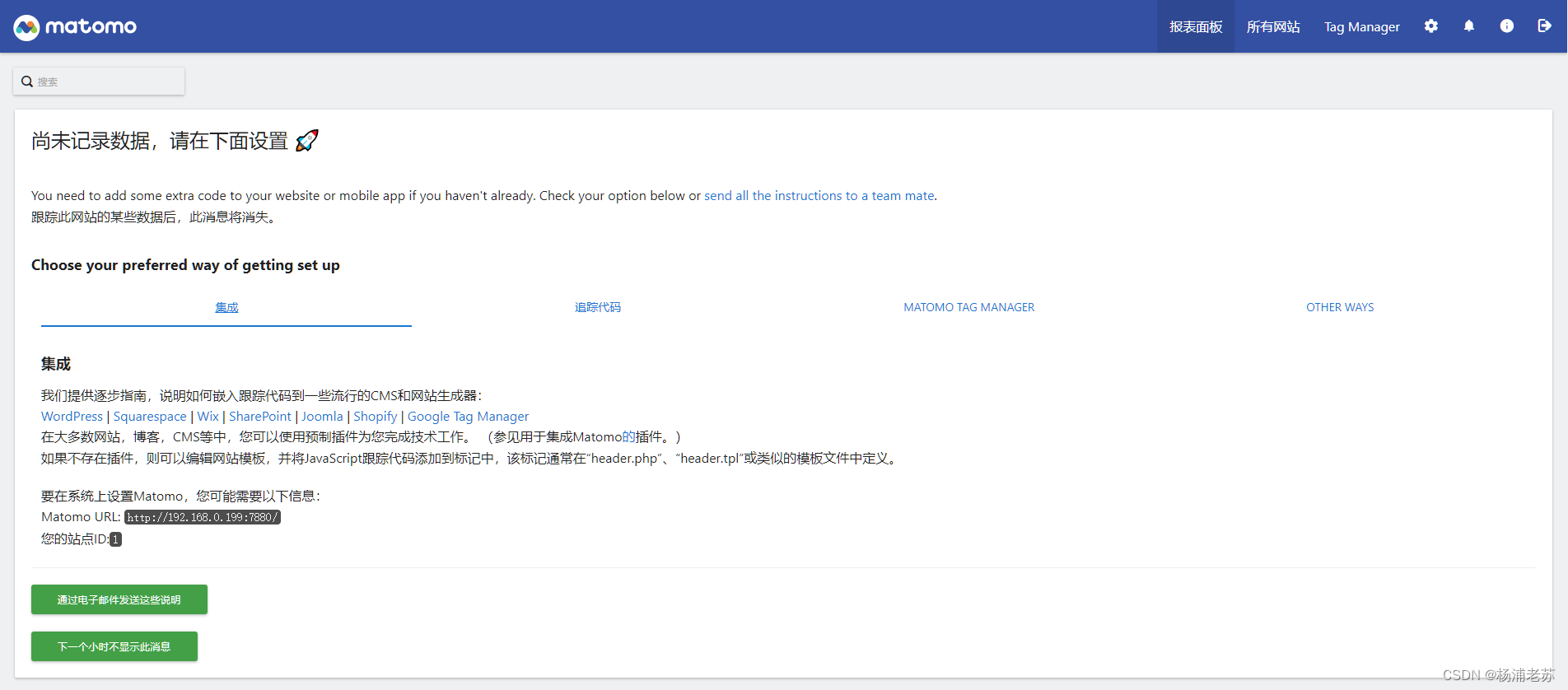Click the Matomo URL code value
The image size is (1568, 690).
203,517
